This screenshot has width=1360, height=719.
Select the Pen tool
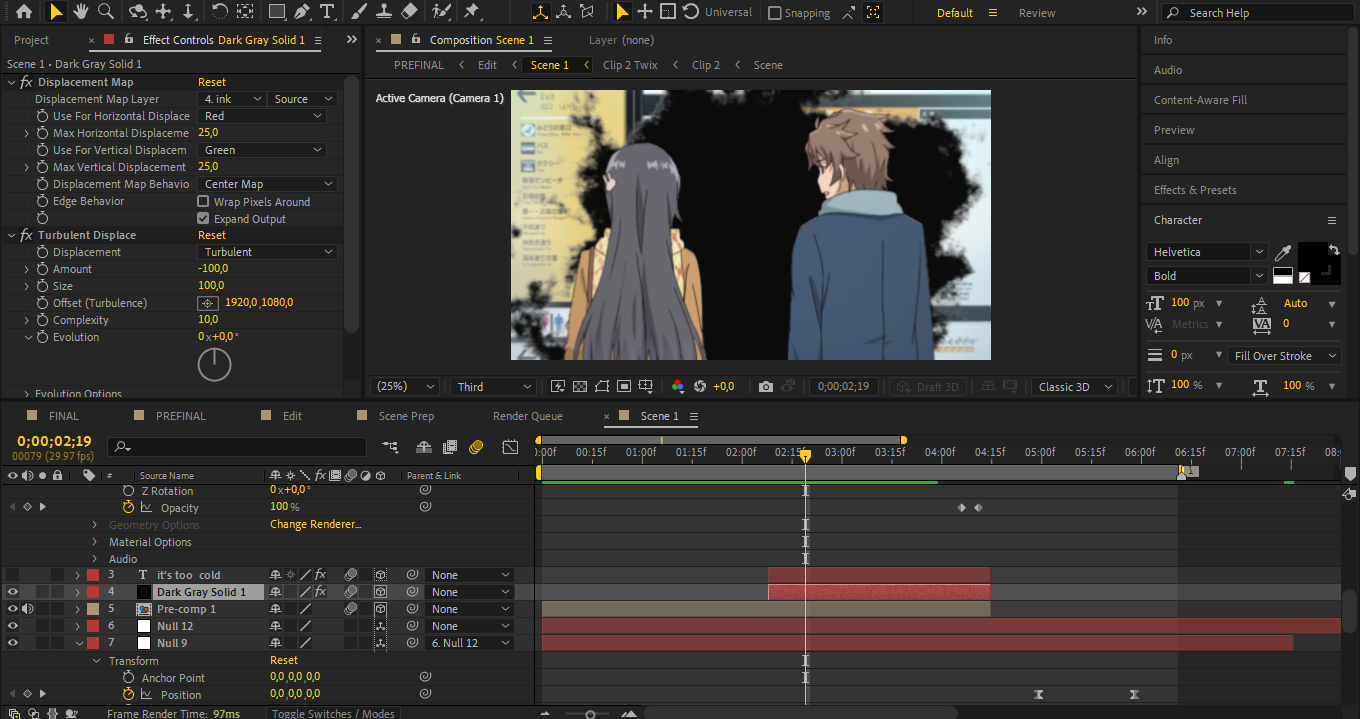pyautogui.click(x=302, y=12)
